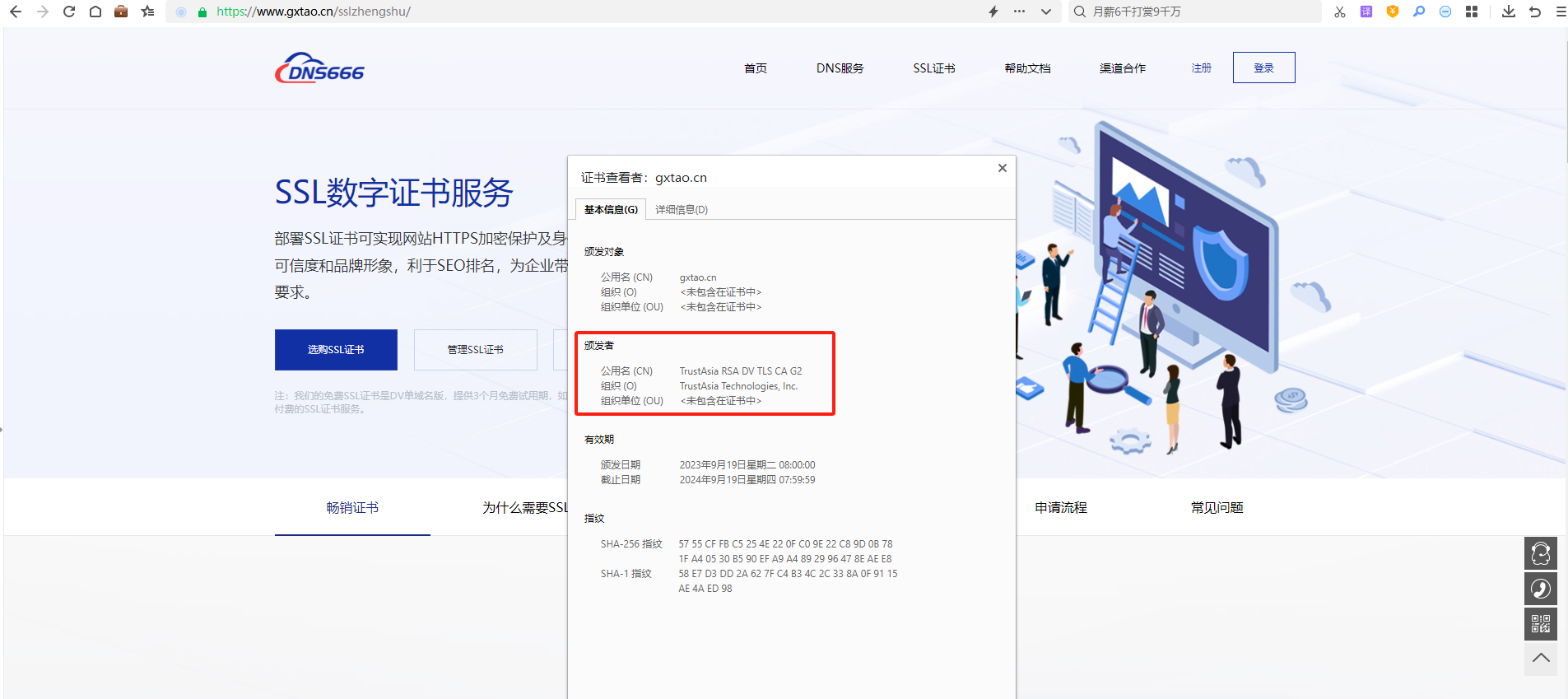This screenshot has width=1568, height=699.
Task: Click the 选购SSL证书 button
Action: (x=336, y=350)
